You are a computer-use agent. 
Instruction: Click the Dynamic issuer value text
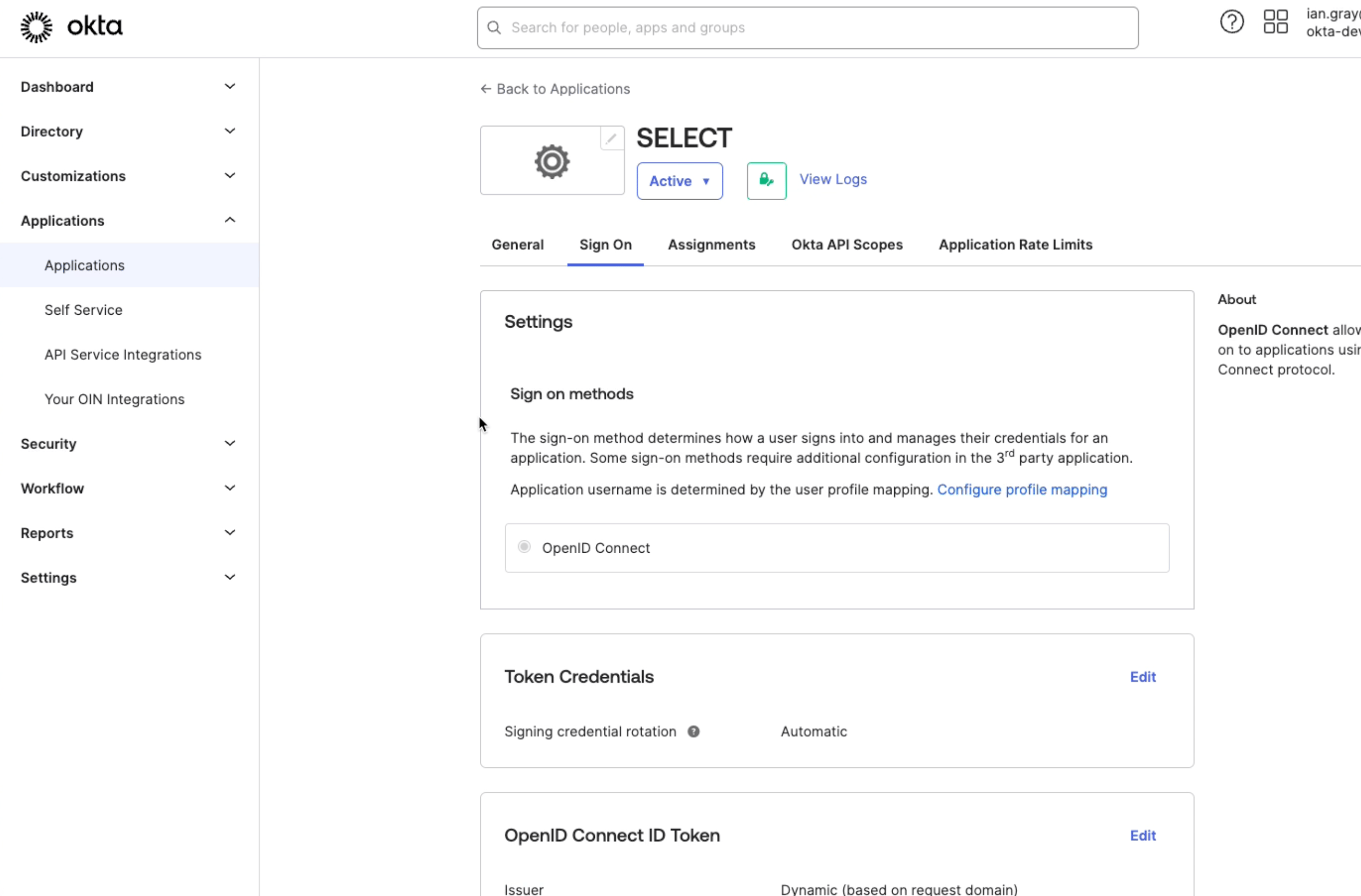coord(899,889)
